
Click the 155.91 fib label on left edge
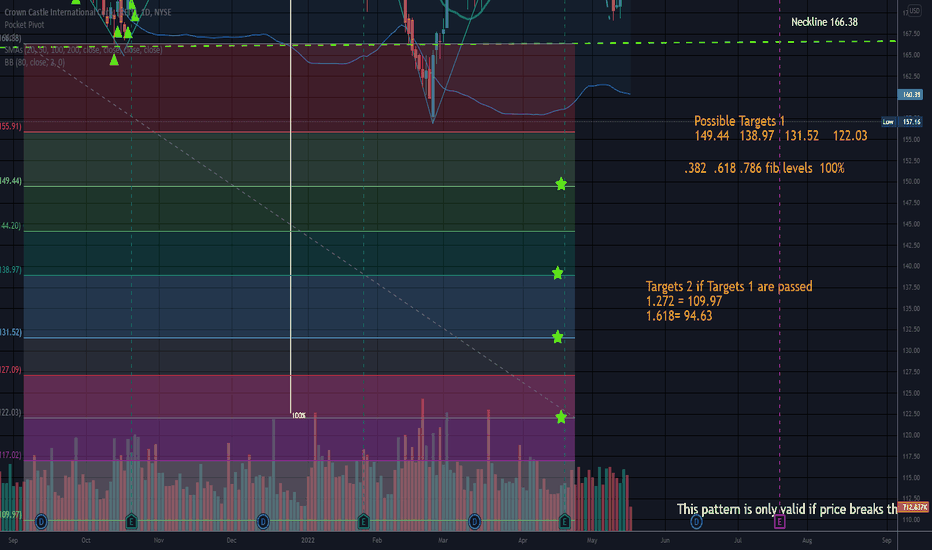11,127
